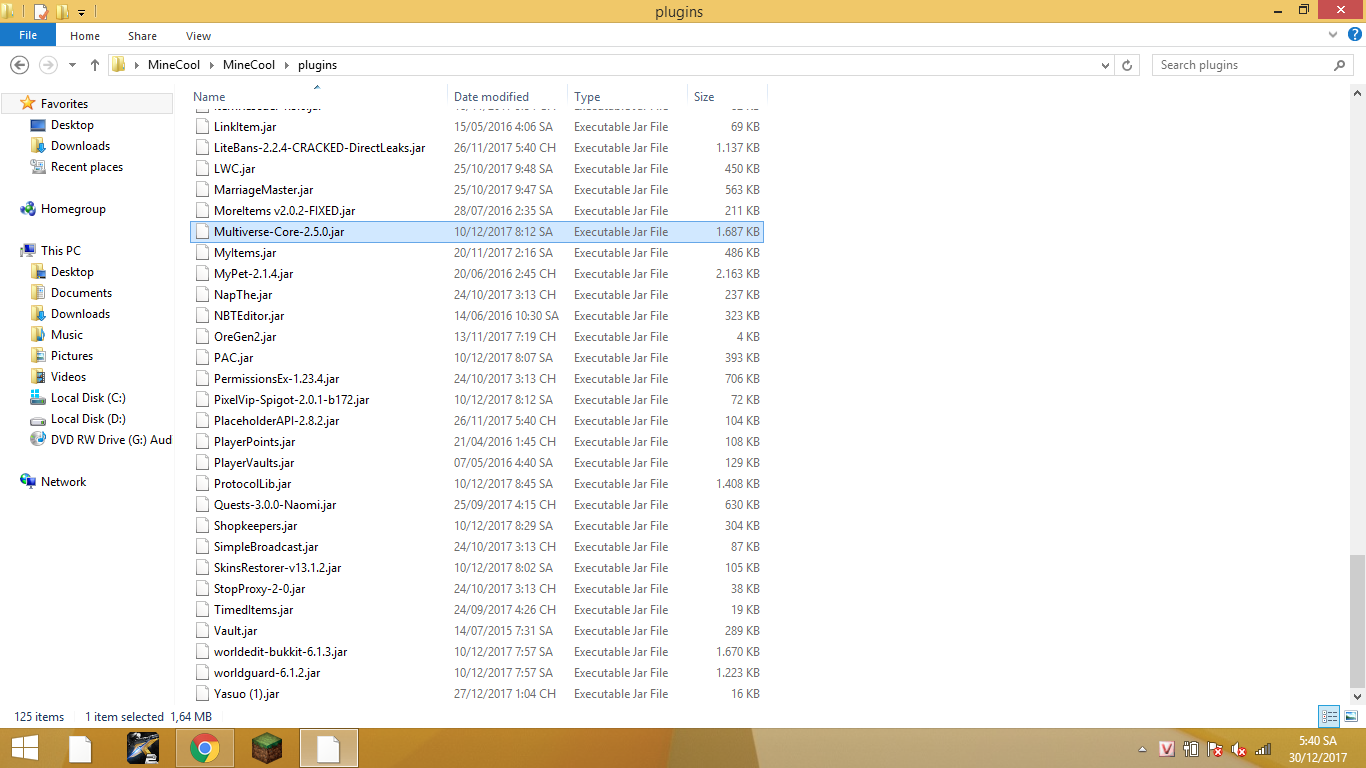Select the file named Quests-3.0.0-Naomi.jar
The height and width of the screenshot is (768, 1366).
(x=275, y=505)
